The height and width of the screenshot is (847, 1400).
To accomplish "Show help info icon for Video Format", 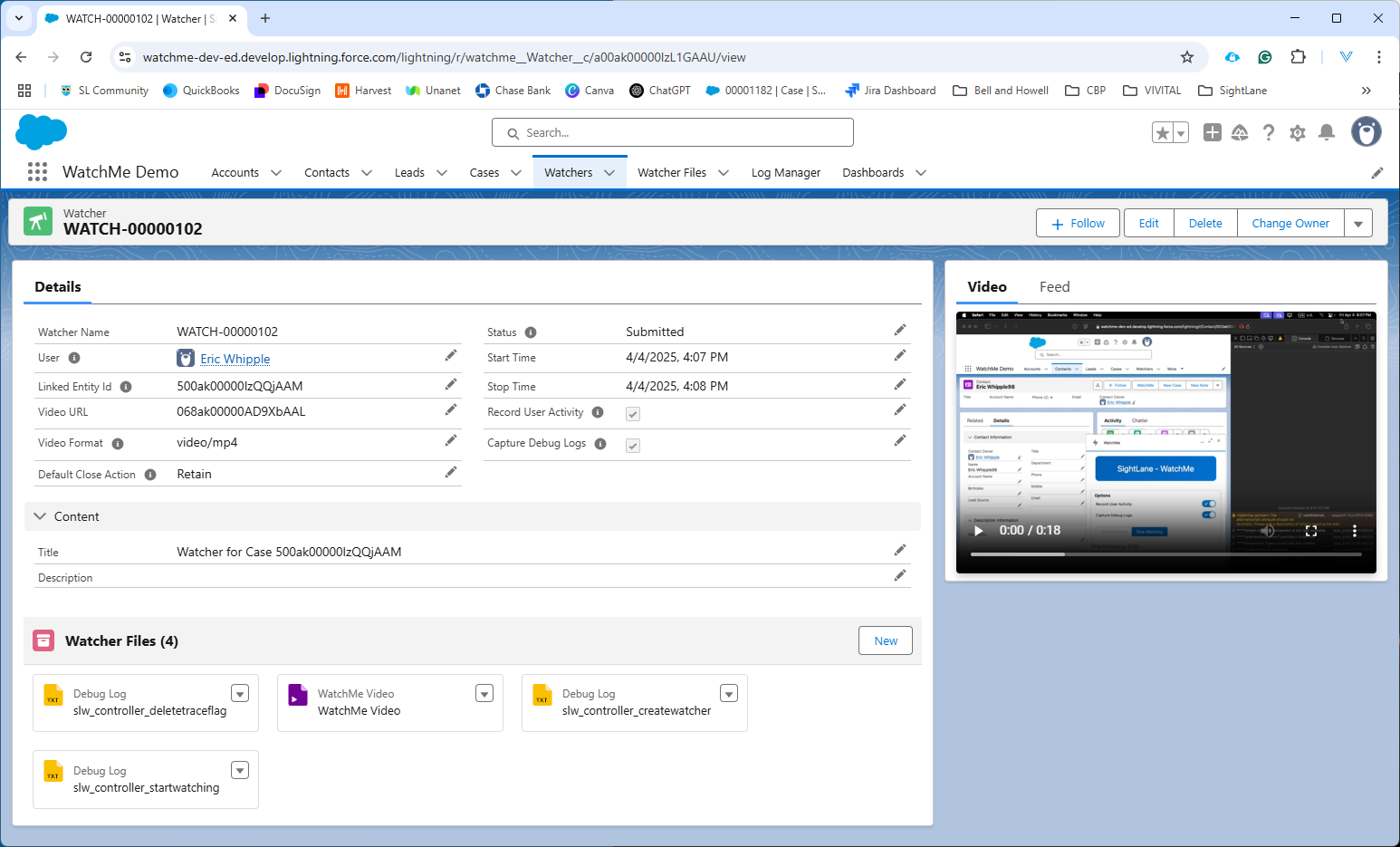I will (118, 444).
